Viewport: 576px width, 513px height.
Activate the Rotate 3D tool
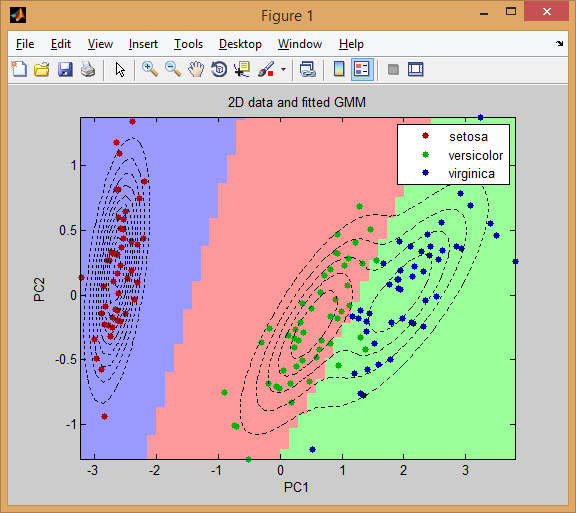(x=219, y=69)
